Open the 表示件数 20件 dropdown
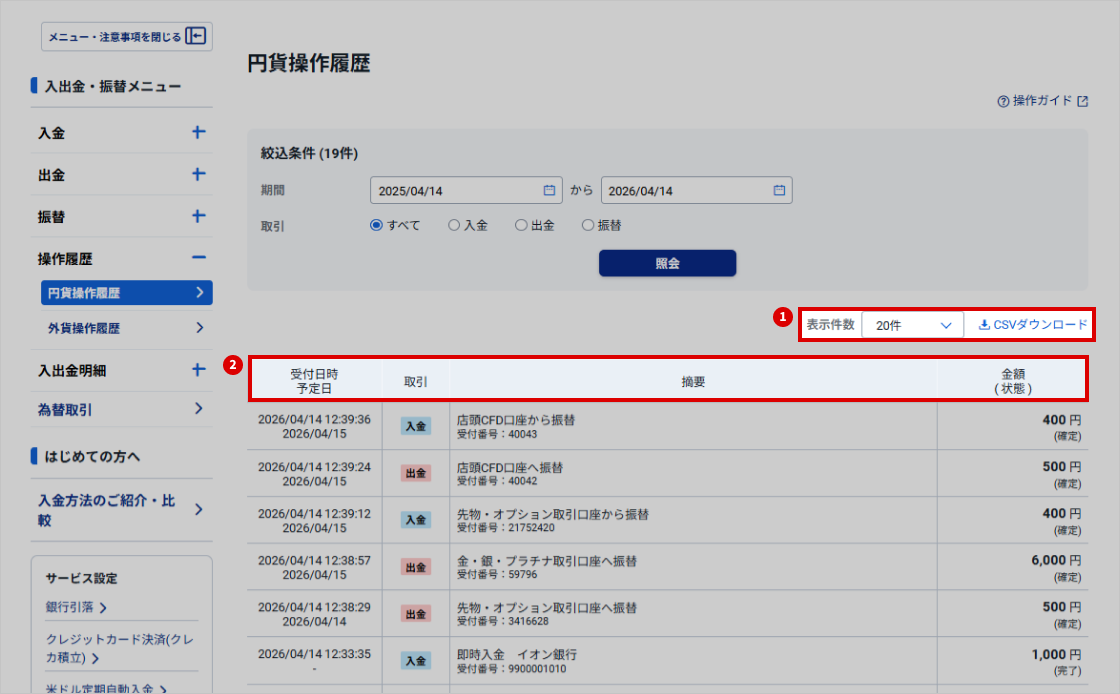The height and width of the screenshot is (694, 1120). tap(912, 325)
